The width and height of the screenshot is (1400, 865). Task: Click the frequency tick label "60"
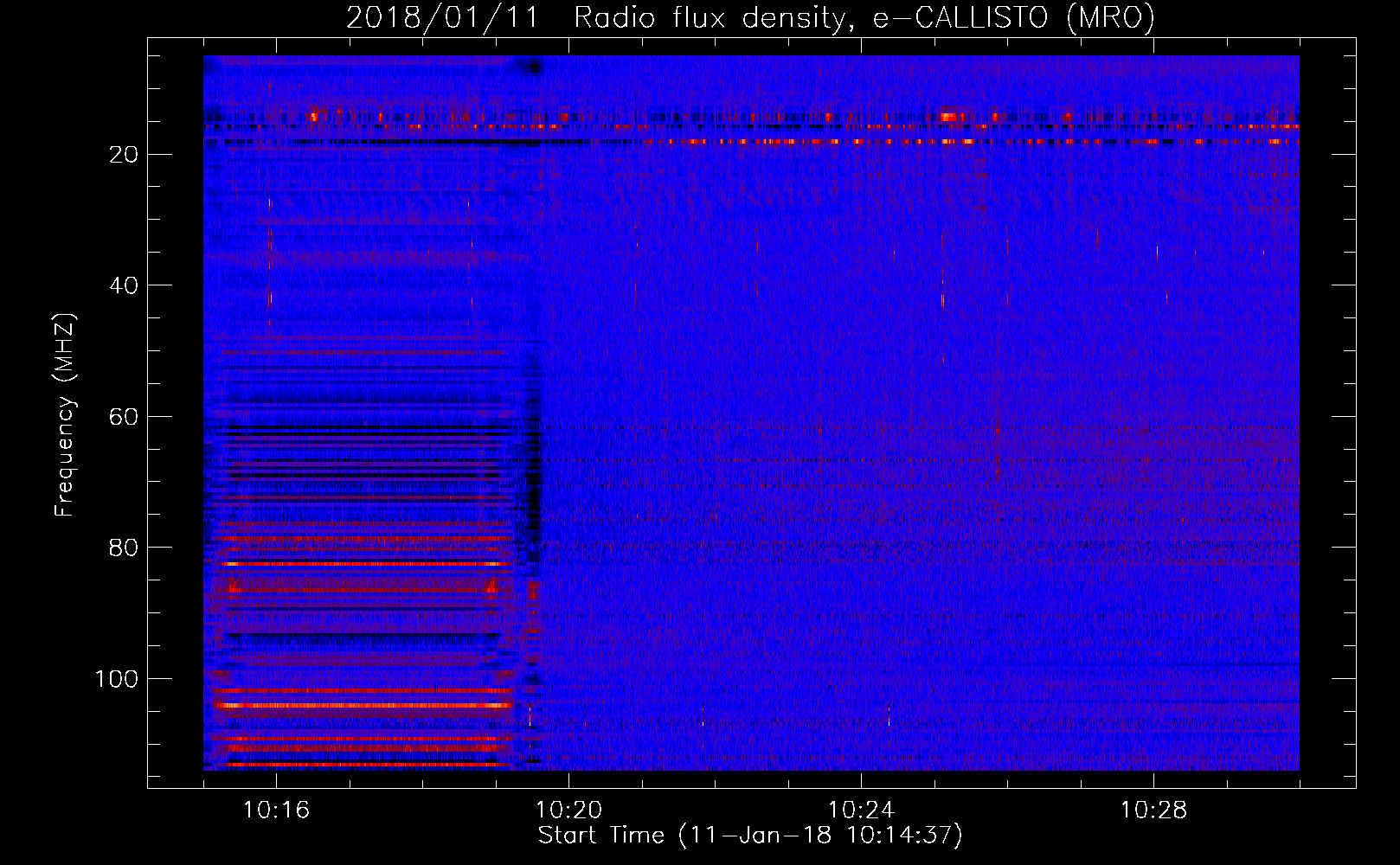coord(125,417)
